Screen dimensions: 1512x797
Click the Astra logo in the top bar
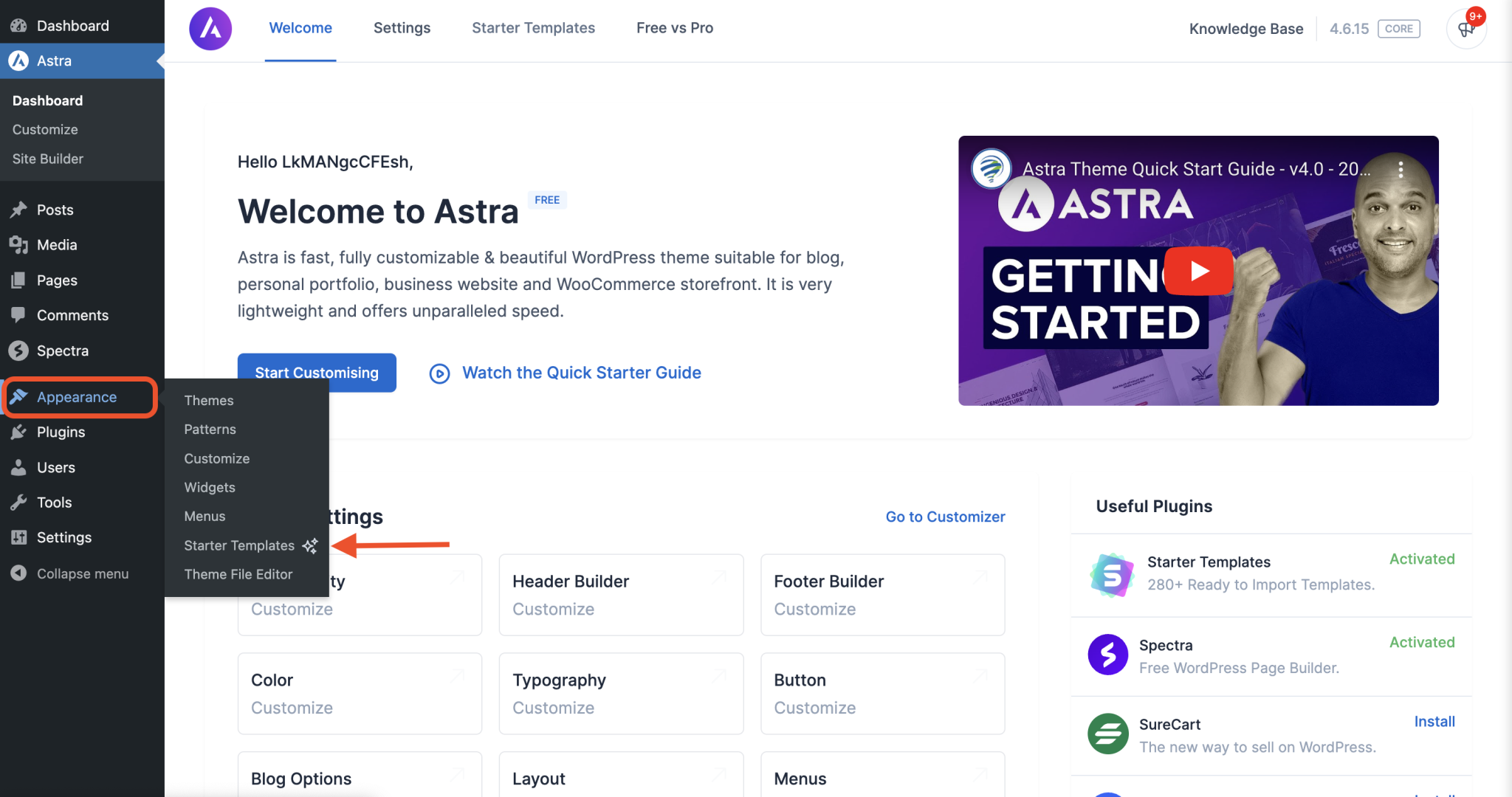[210, 28]
